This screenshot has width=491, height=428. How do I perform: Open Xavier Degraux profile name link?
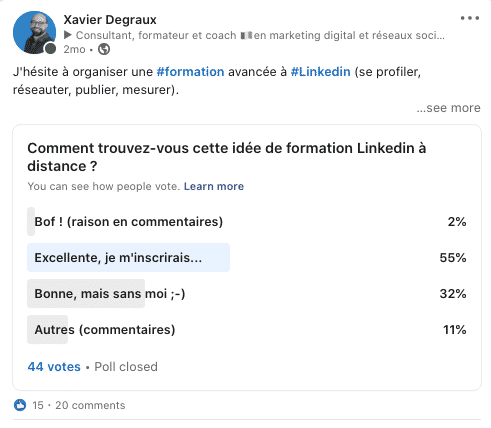point(110,20)
